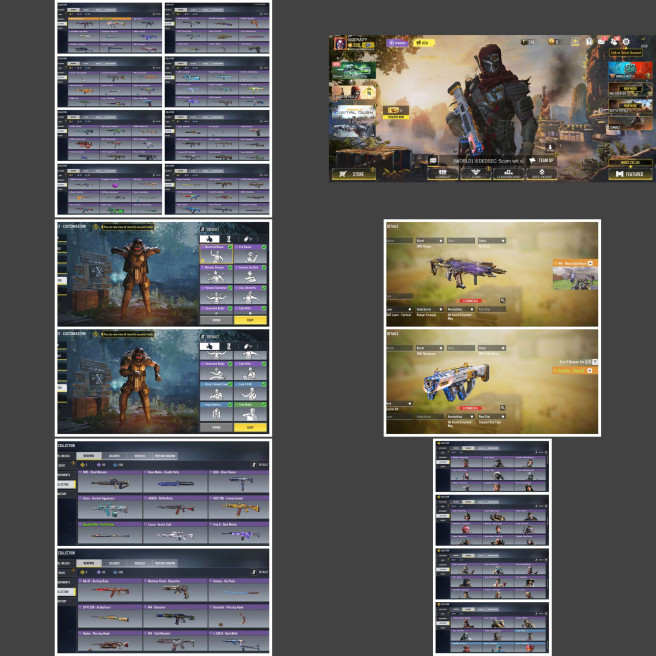Select the golden RUS-79U weapon card
This screenshot has width=656, height=656.
tap(238, 507)
